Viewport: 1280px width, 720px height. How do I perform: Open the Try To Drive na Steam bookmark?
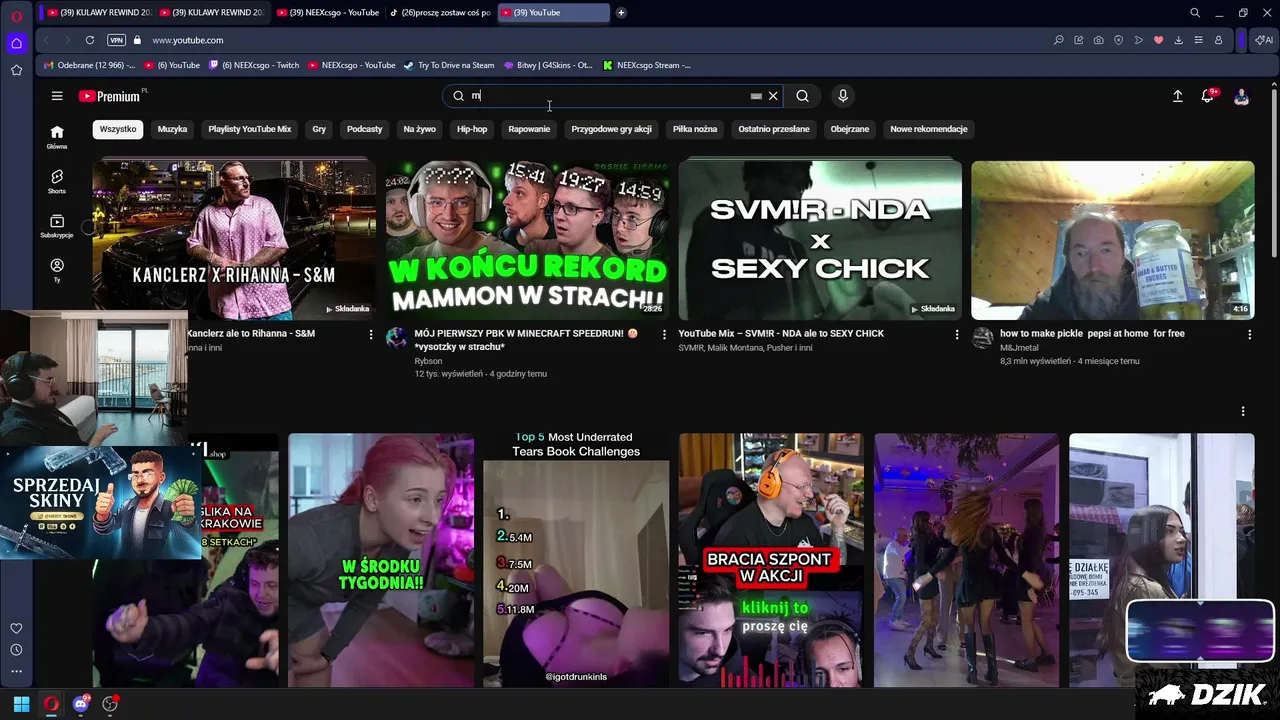(x=448, y=65)
